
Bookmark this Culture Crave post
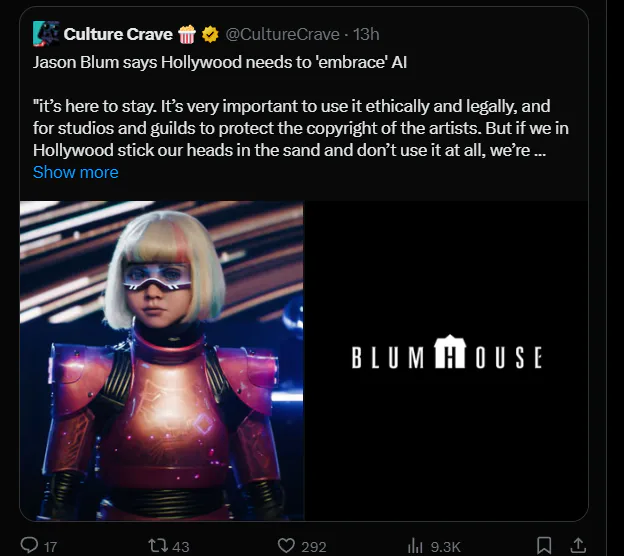[x=544, y=545]
